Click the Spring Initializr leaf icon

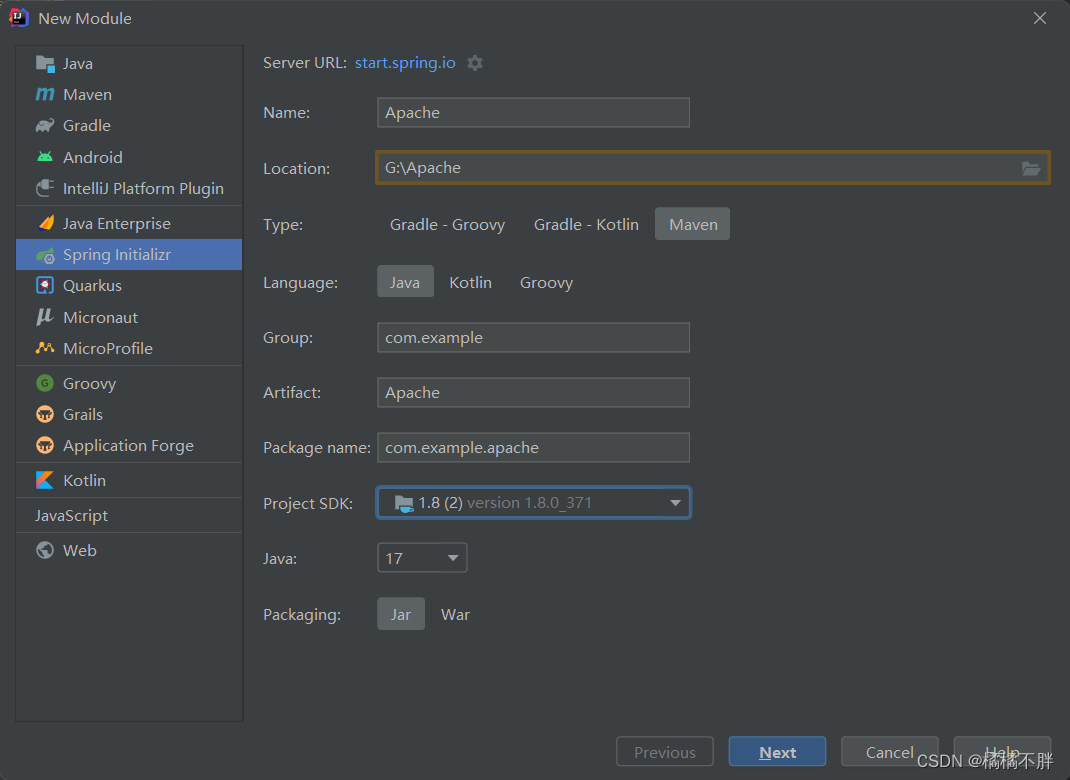[x=45, y=255]
